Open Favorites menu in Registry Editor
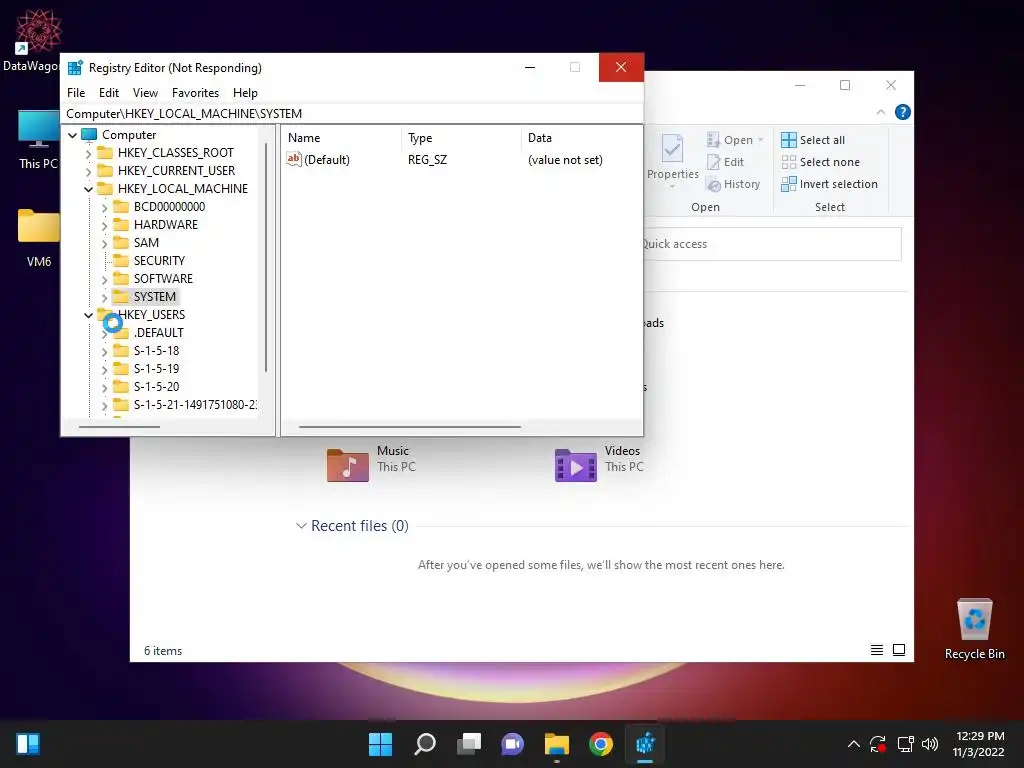This screenshot has height=768, width=1024. (x=195, y=93)
